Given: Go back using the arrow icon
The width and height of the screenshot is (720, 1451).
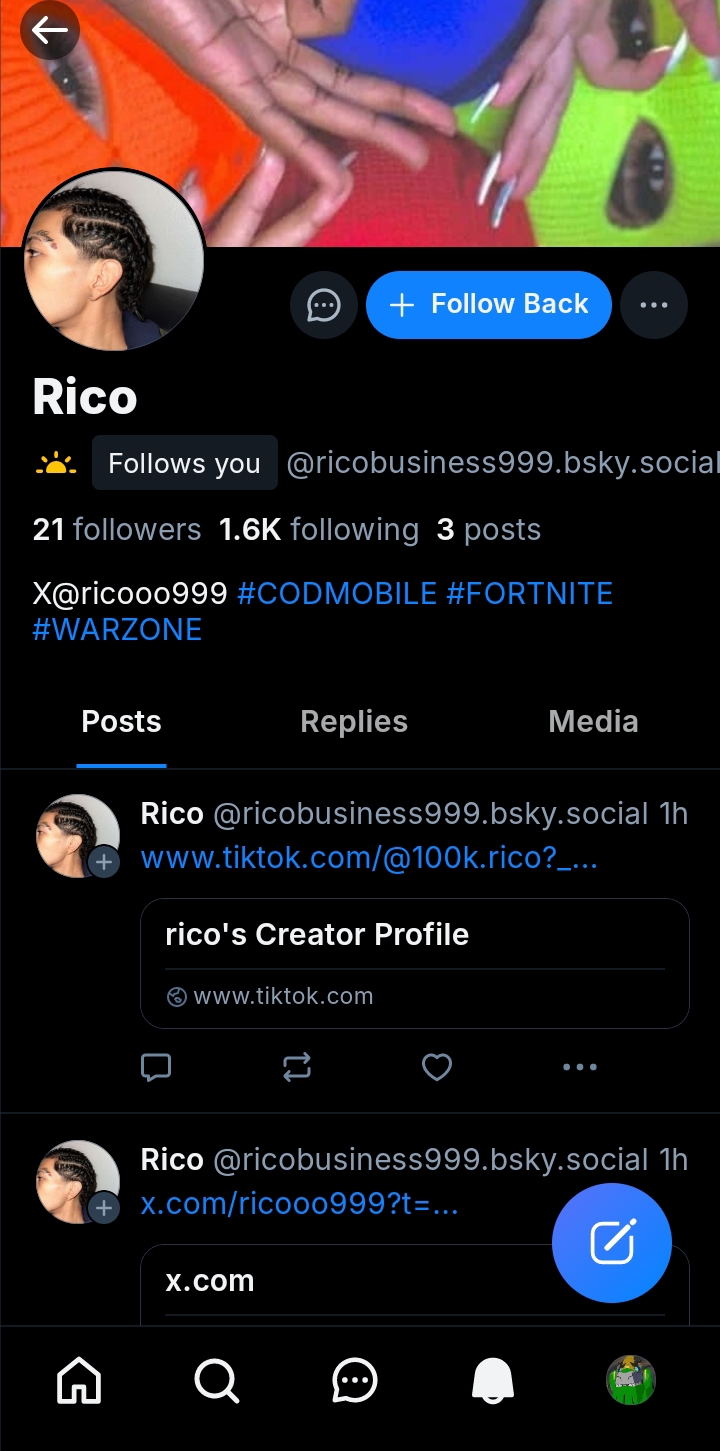Looking at the screenshot, I should tap(49, 31).
